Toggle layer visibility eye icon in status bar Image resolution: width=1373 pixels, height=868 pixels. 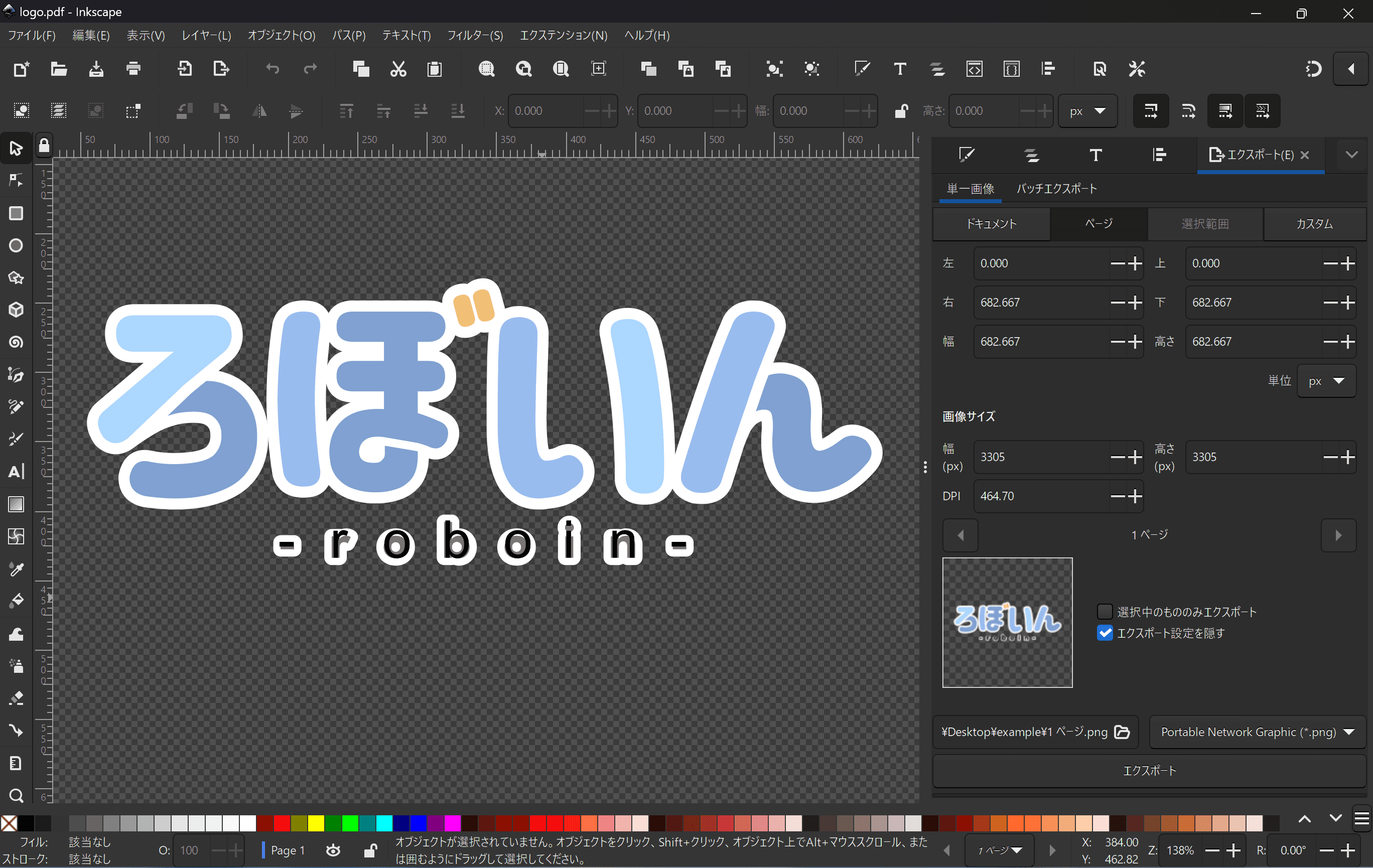click(333, 850)
